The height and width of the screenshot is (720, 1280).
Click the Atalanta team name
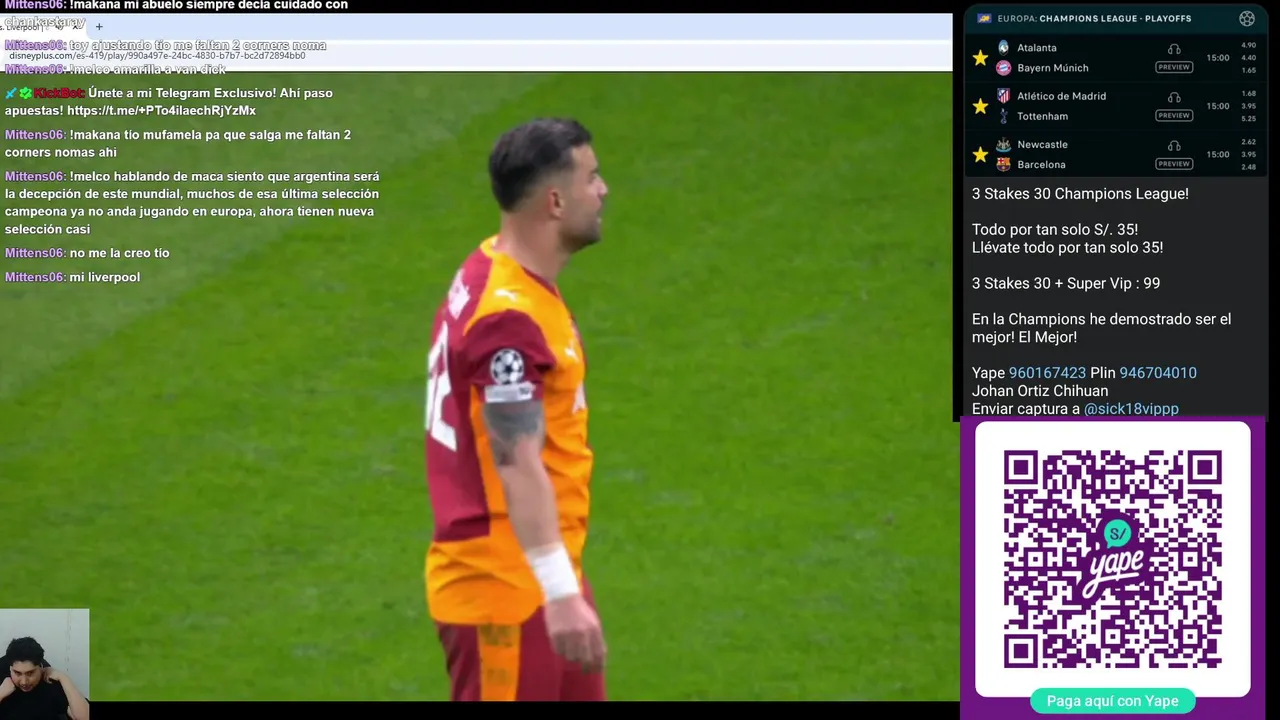point(1037,48)
